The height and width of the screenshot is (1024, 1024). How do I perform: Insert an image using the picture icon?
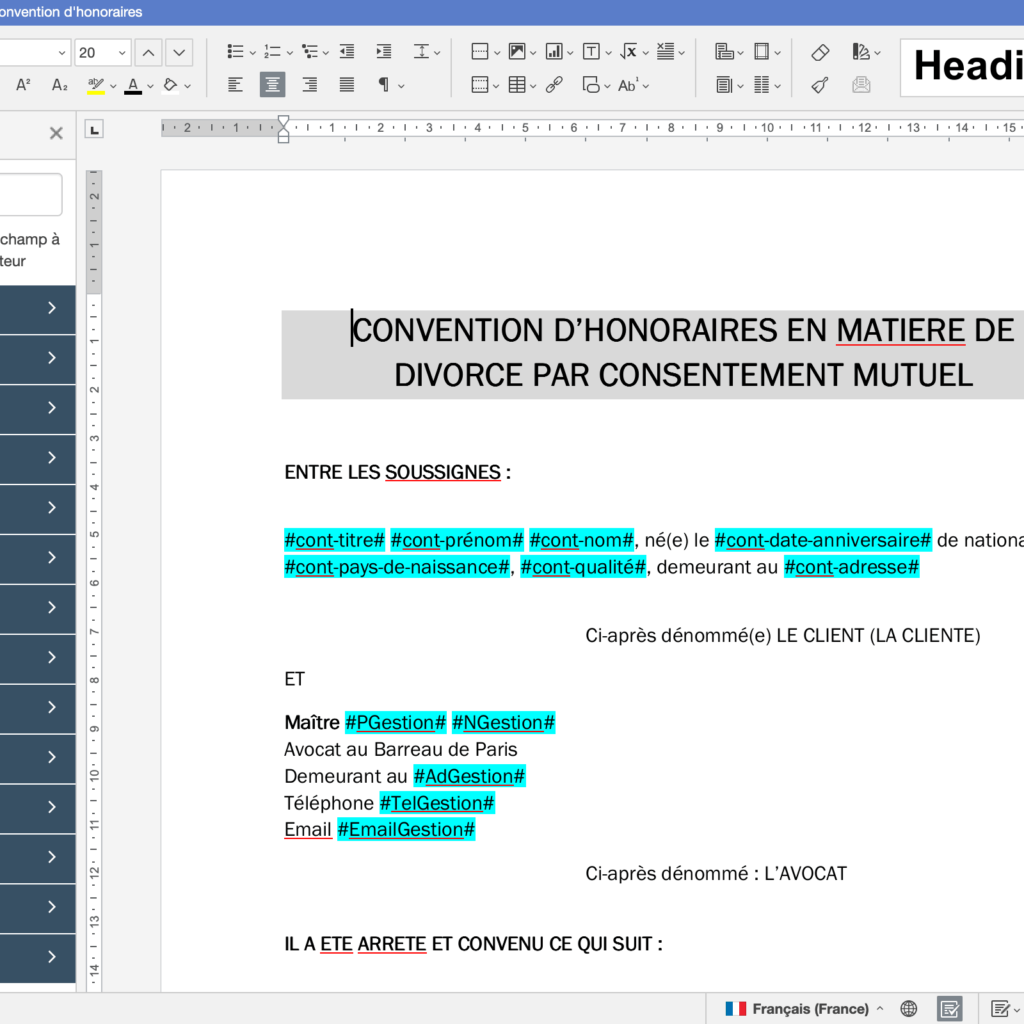517,50
